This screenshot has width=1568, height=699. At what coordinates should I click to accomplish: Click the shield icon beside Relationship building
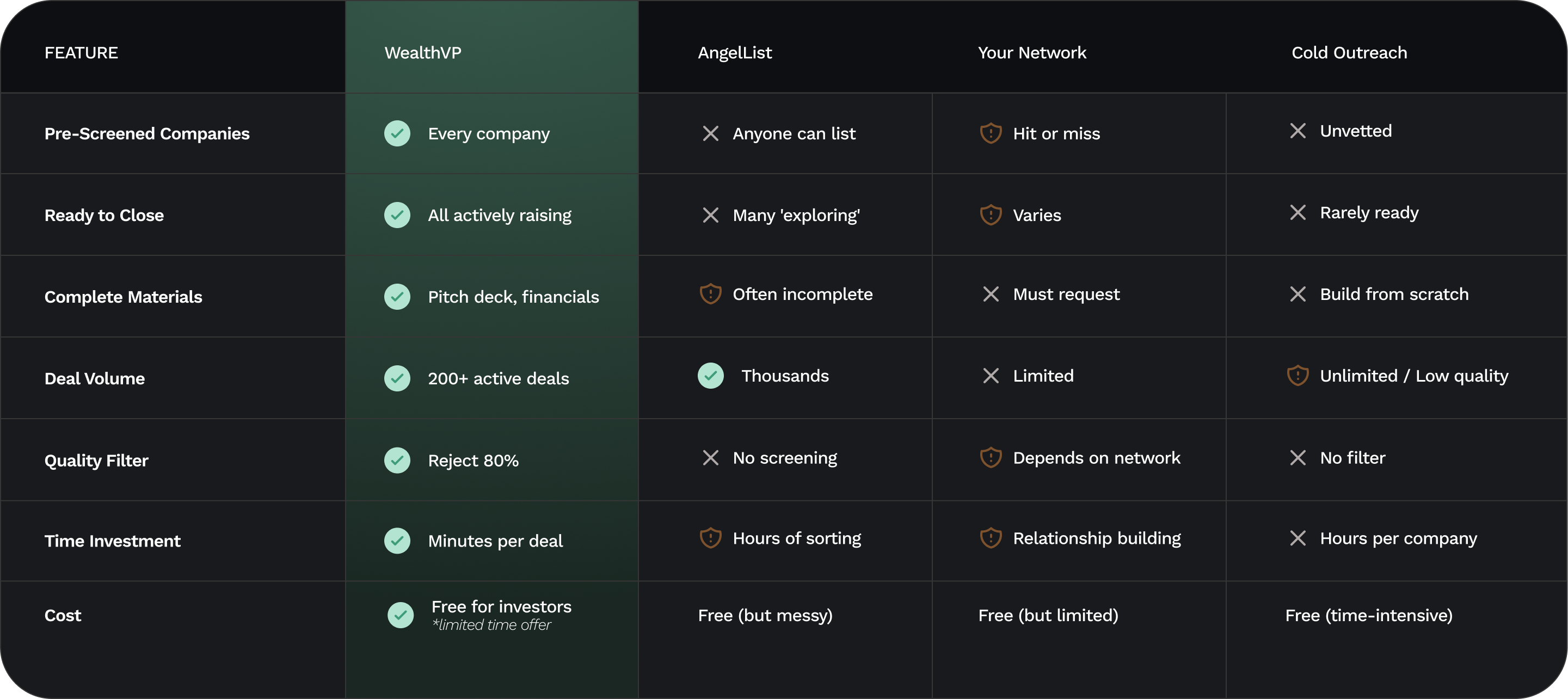pos(991,538)
